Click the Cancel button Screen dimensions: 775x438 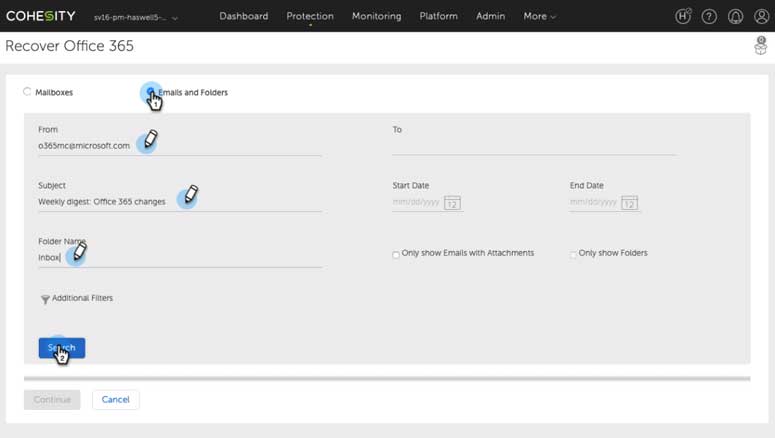click(115, 399)
